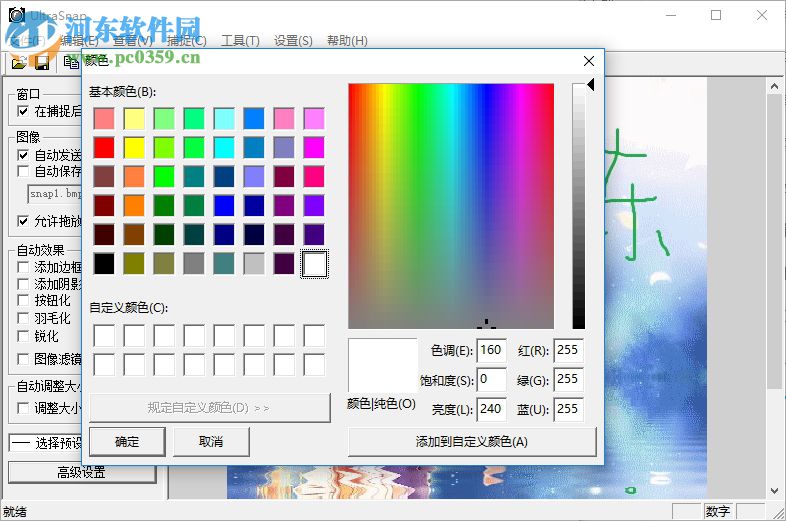Select the cyan basic color swatch
Viewport: 786px width, 521px height.
click(224, 147)
